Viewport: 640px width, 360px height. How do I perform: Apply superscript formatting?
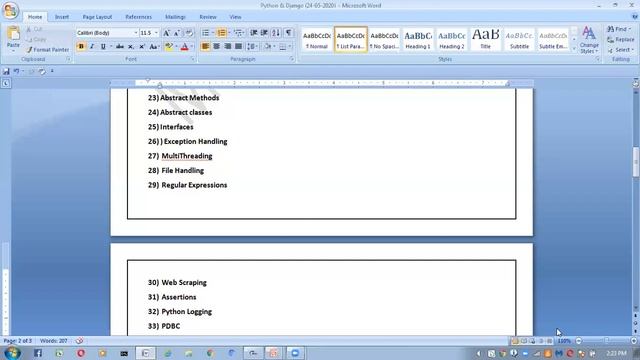coord(142,47)
